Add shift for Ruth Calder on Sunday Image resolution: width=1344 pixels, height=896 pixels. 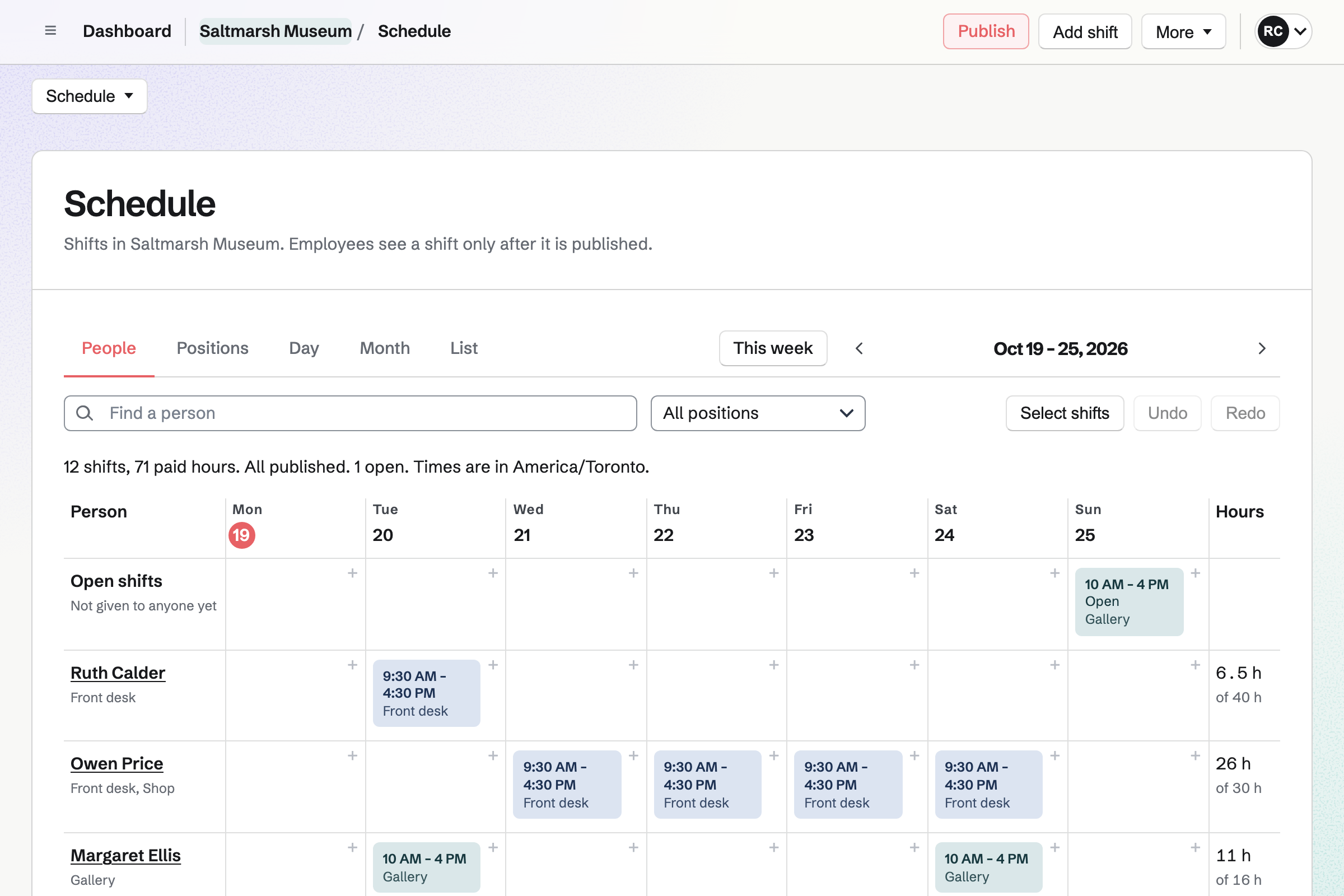[1196, 665]
